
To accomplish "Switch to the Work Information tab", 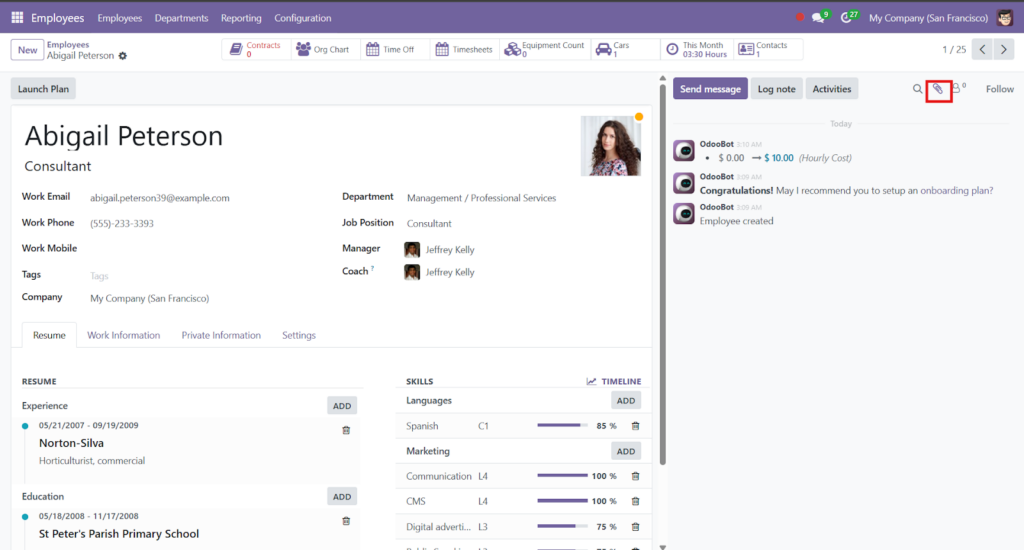I will 123,335.
